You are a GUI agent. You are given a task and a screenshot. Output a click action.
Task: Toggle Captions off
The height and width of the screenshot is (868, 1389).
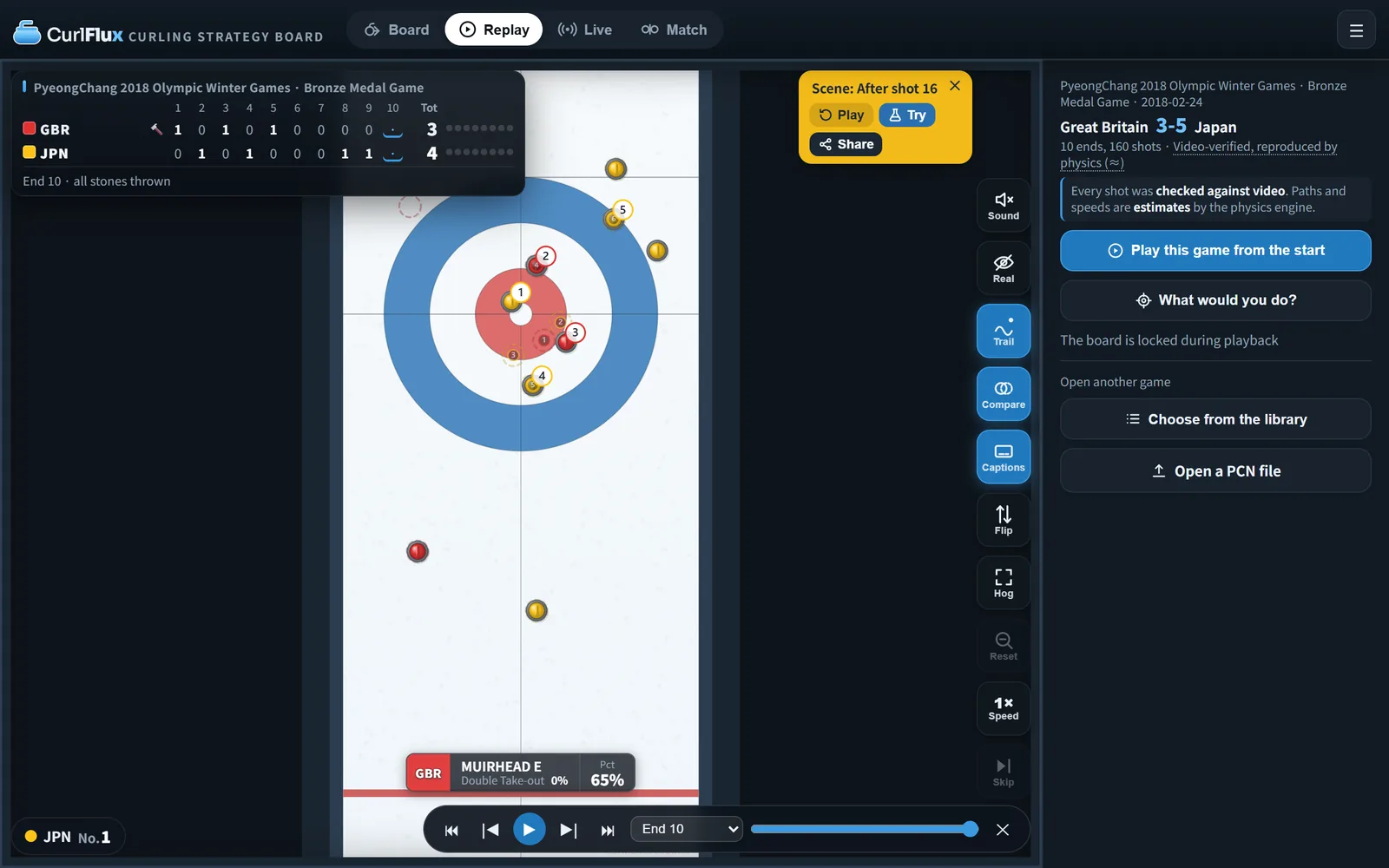click(1003, 457)
